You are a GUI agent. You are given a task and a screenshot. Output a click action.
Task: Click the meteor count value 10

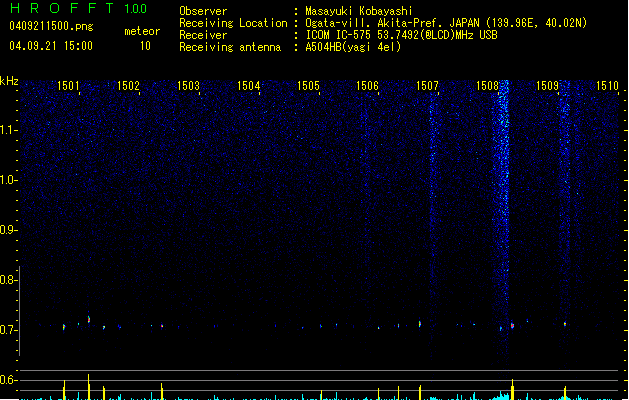tap(145, 46)
